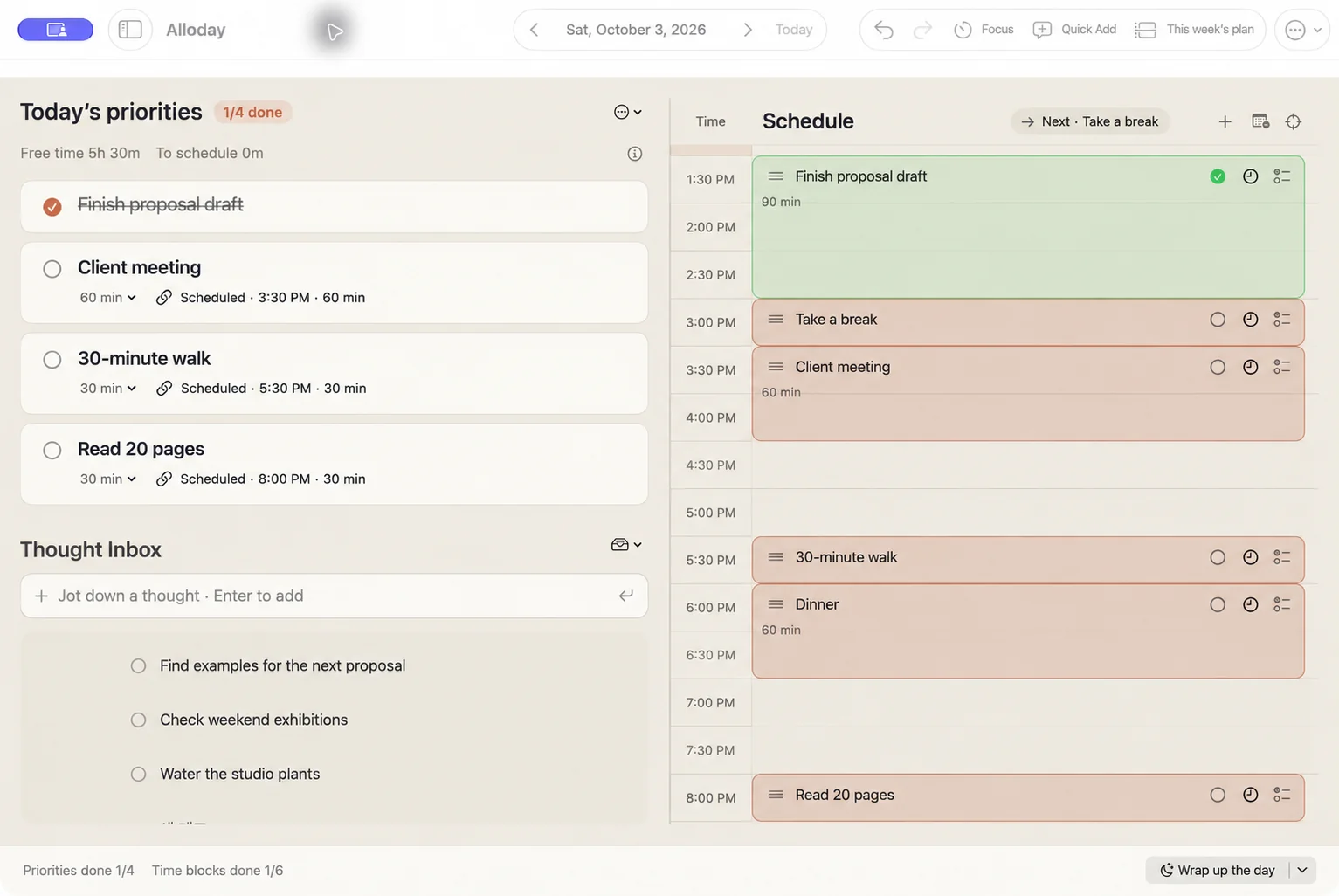The height and width of the screenshot is (896, 1339).
Task: Click the undo arrow icon
Action: [884, 30]
